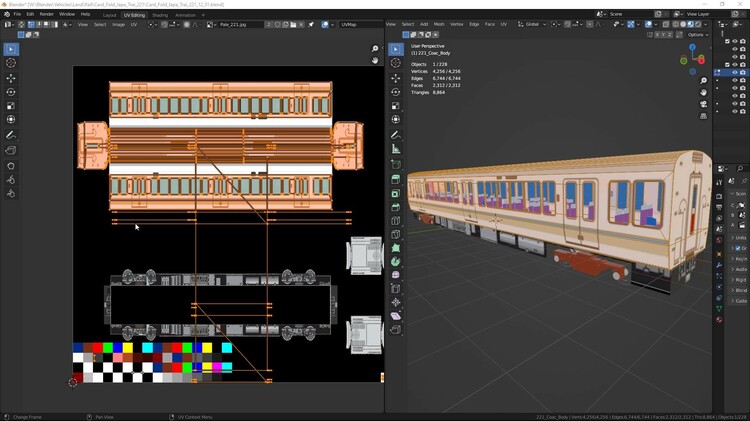Select the Cursor tool in the UV editor toolbar

click(11, 63)
